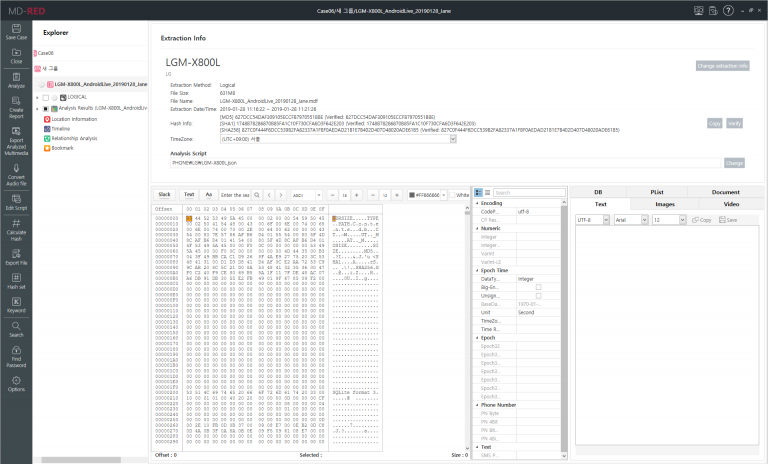Toggle the White checkbox in hex toolbar
This screenshot has width=768, height=464.
(x=452, y=195)
